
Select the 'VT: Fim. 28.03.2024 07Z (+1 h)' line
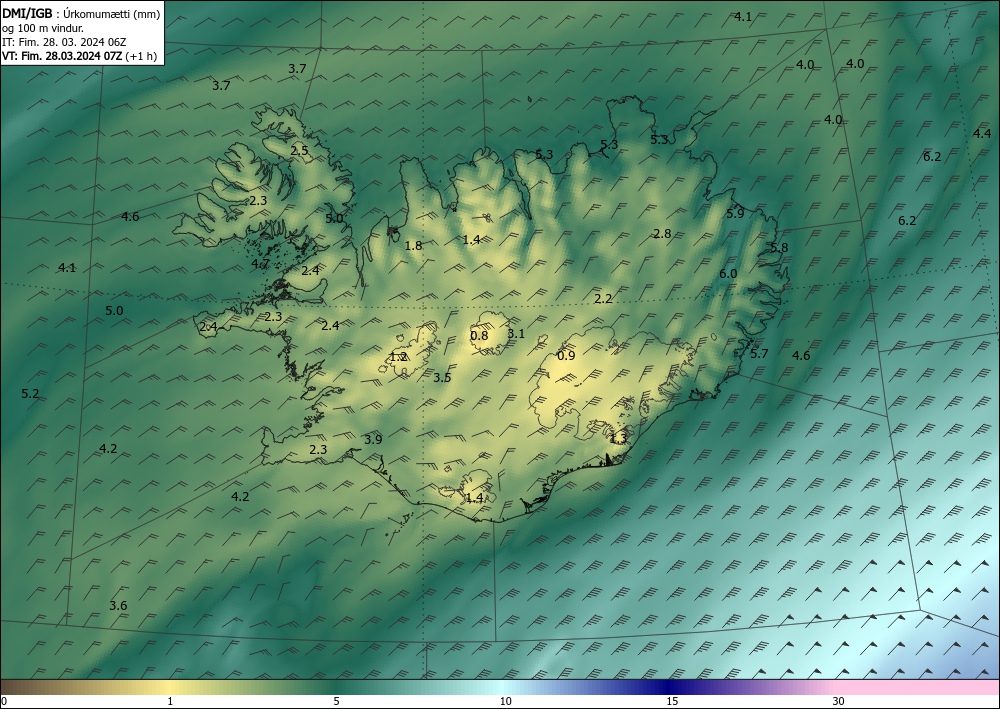coord(79,56)
